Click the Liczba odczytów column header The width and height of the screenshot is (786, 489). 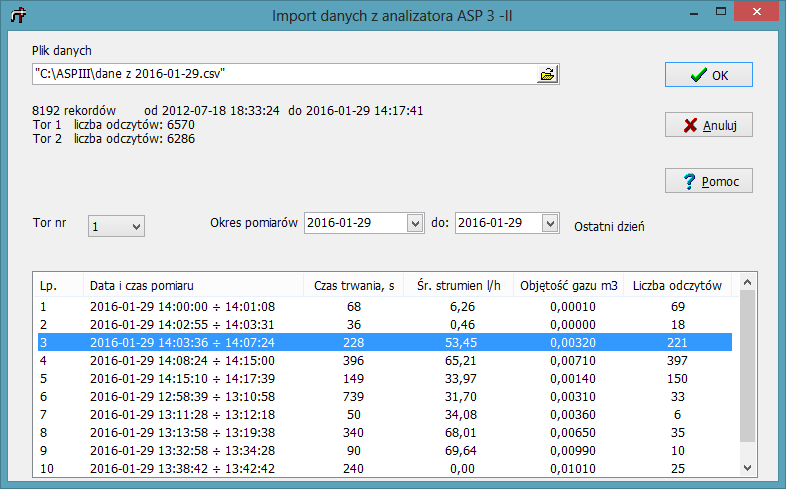coord(677,286)
